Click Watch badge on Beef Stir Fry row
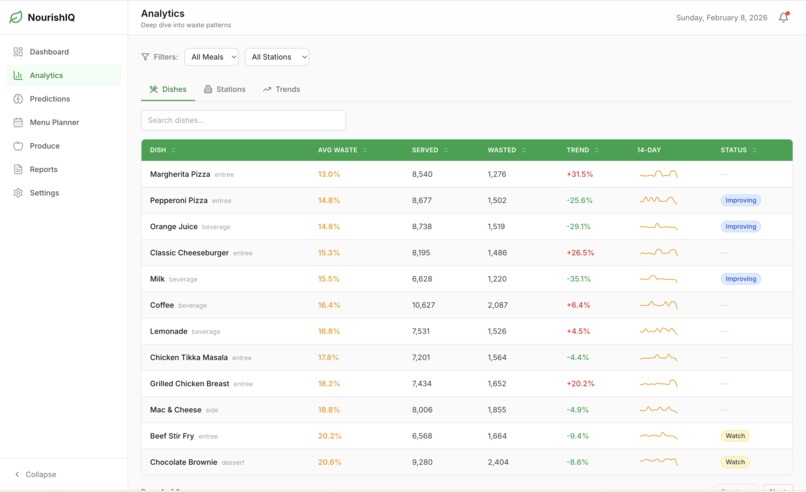Screen dimensions: 806x492 click(x=735, y=435)
